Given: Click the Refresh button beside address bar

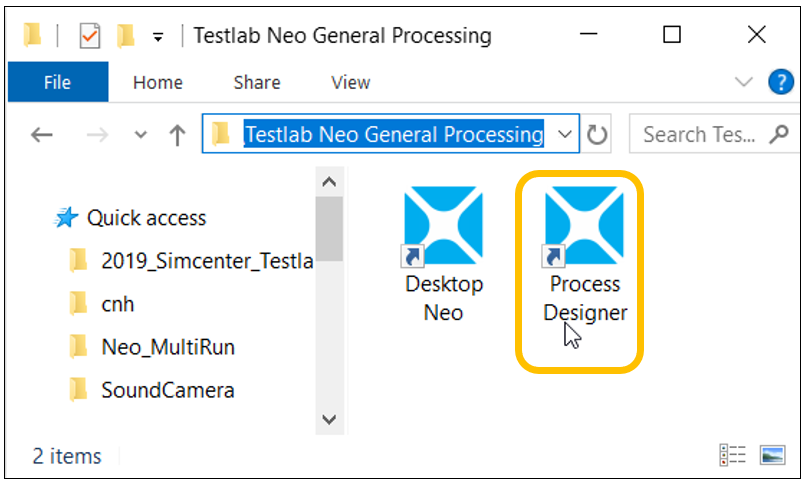Looking at the screenshot, I should click(597, 134).
